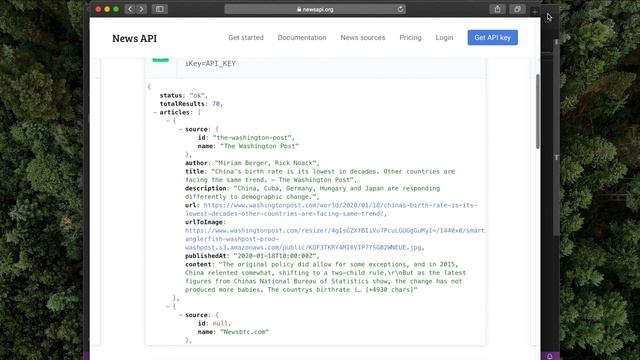Click the green GET method badge
The image size is (640, 360).
tap(160, 60)
